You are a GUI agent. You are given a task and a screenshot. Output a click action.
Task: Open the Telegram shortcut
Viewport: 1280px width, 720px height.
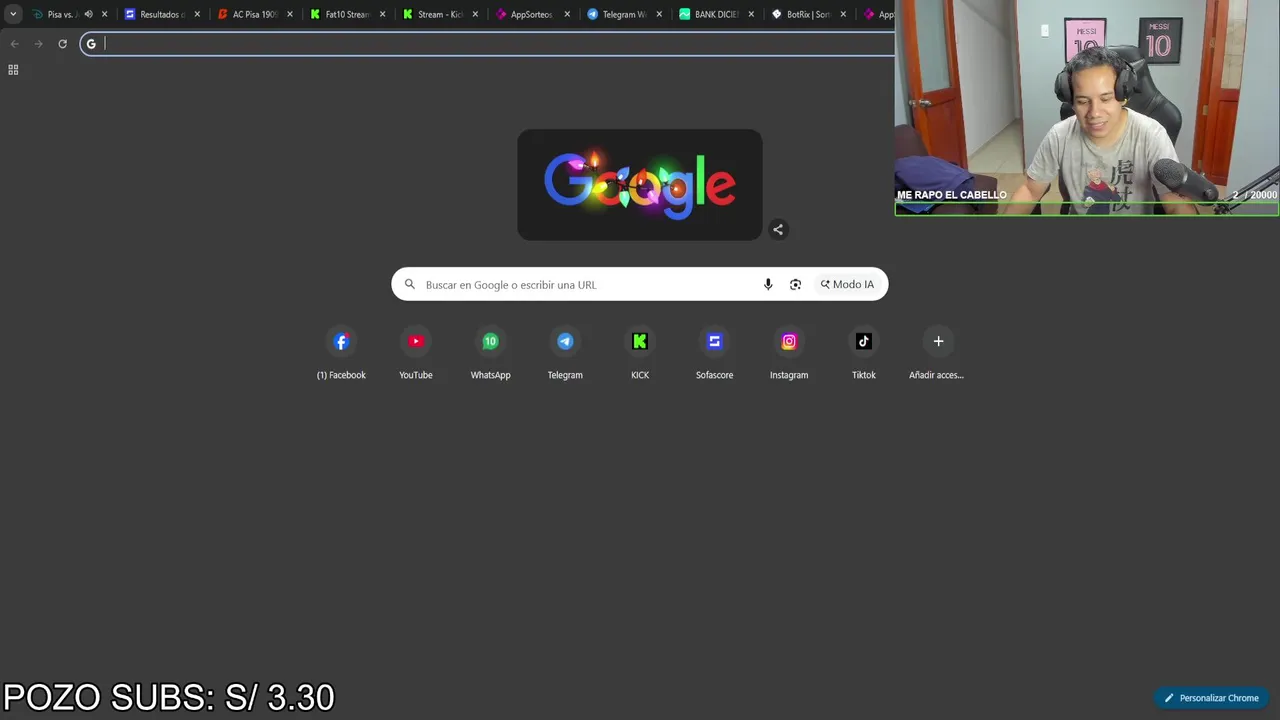565,354
